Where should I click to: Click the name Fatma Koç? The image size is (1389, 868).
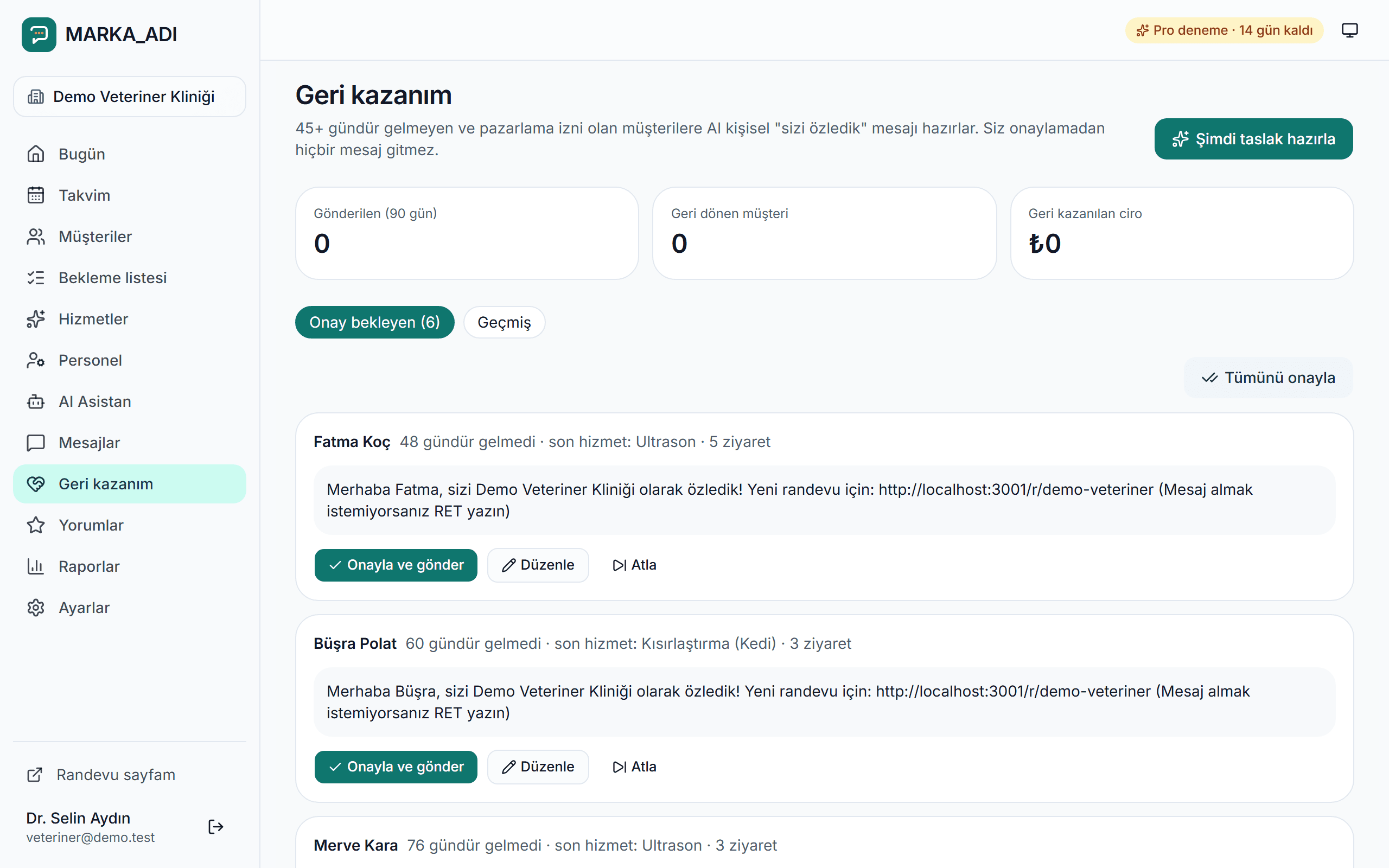(x=352, y=442)
